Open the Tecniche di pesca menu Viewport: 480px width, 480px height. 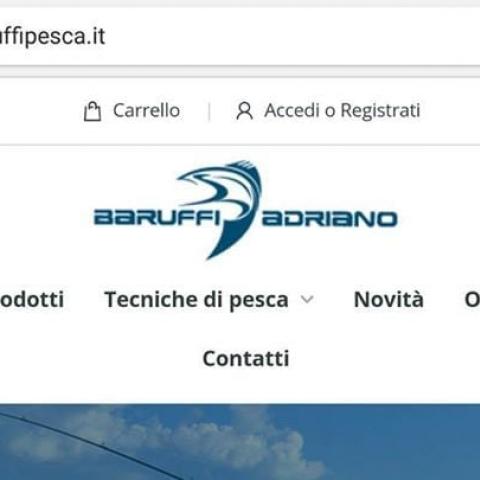tap(196, 300)
